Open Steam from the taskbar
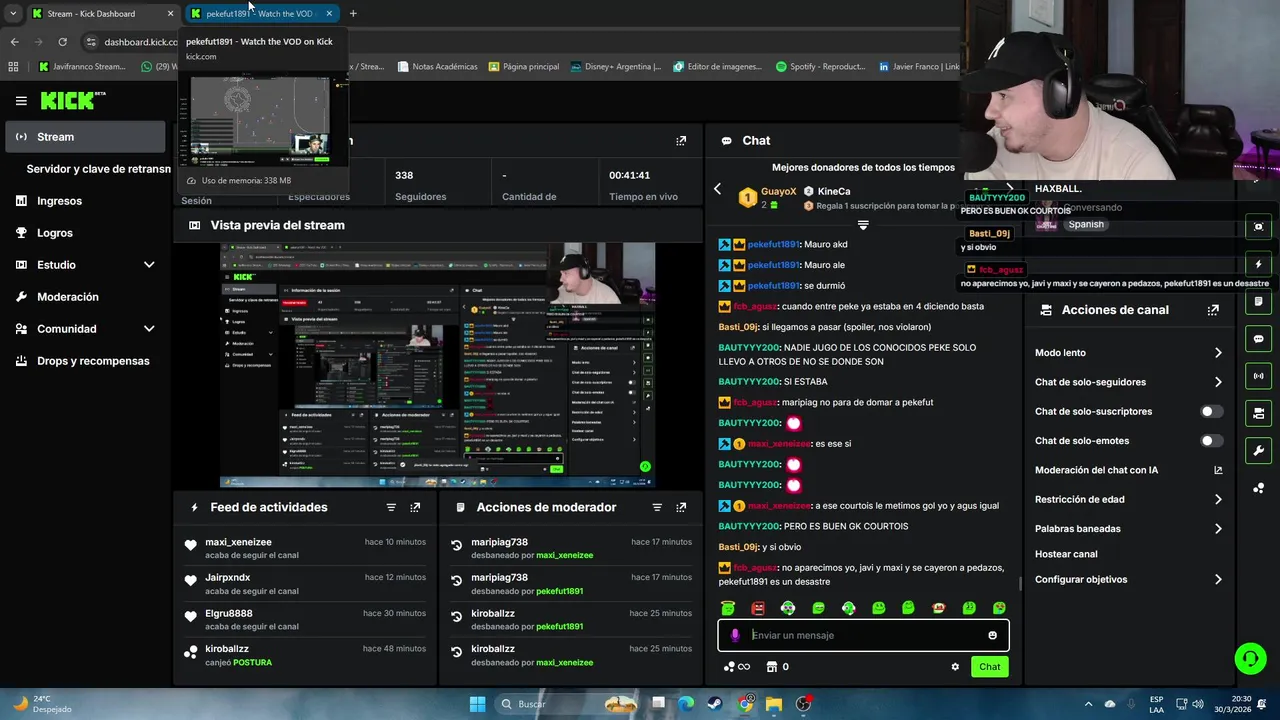This screenshot has height=720, width=1280. coord(715,704)
